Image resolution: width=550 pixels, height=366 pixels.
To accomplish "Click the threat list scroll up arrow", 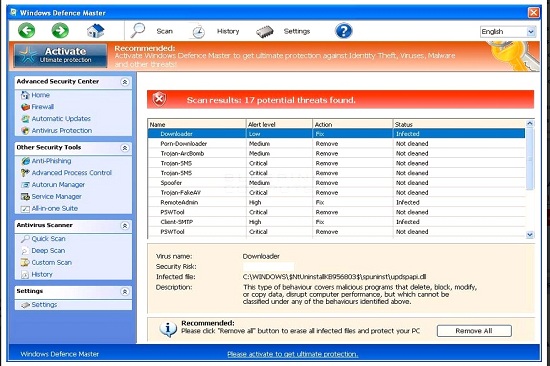I will click(530, 124).
